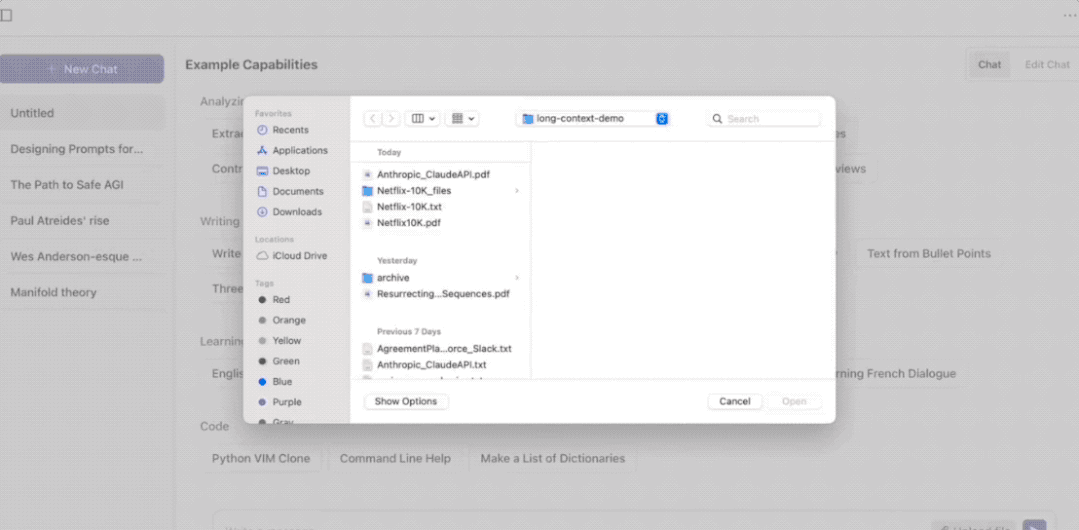Click the Desktop icon in sidebar
Viewport: 1079px width, 530px height.
262,171
